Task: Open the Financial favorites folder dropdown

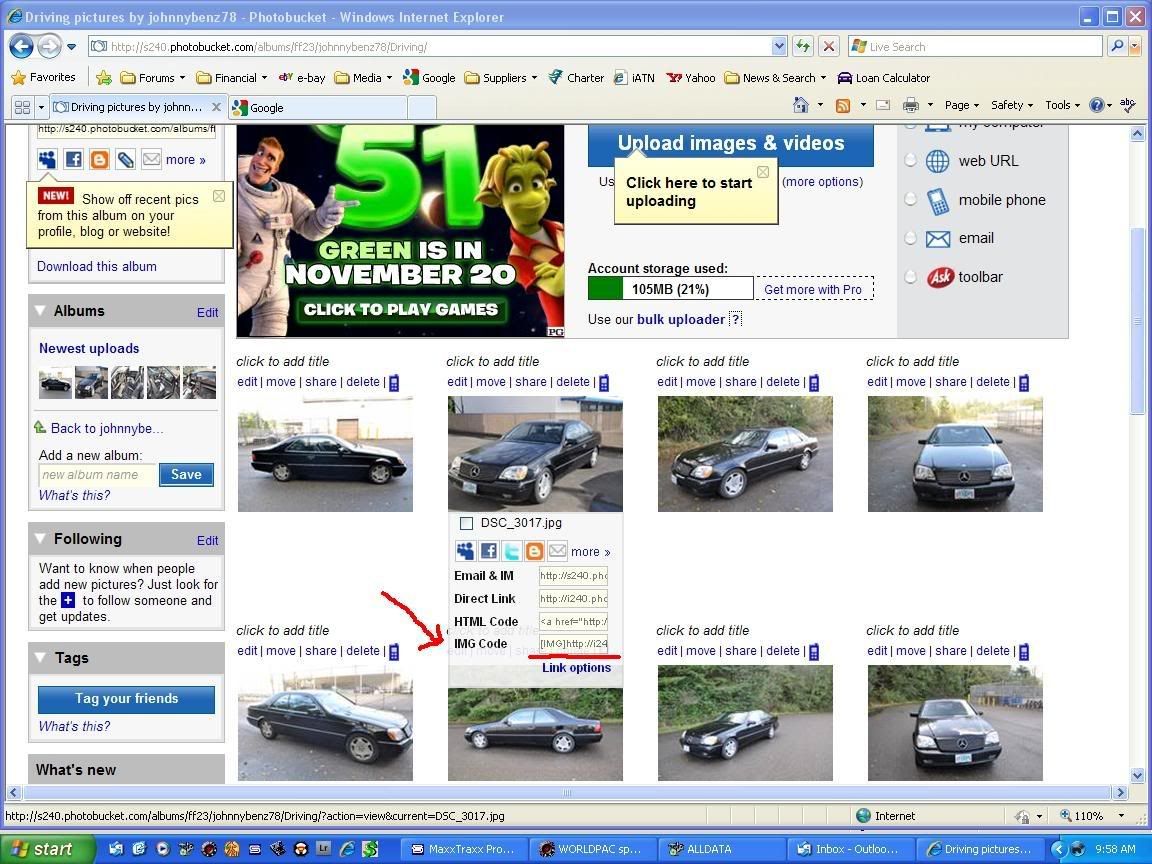Action: click(x=231, y=78)
